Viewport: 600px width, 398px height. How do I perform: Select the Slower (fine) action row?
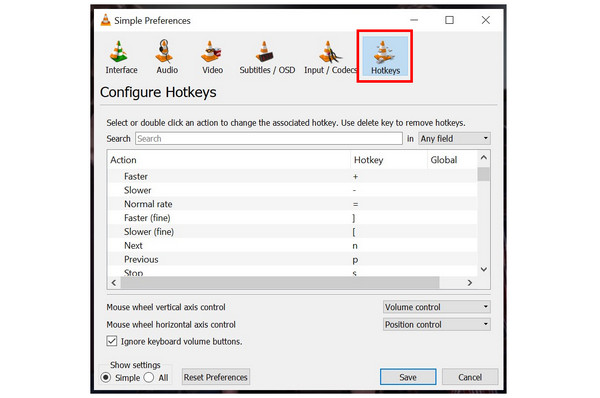coord(293,232)
